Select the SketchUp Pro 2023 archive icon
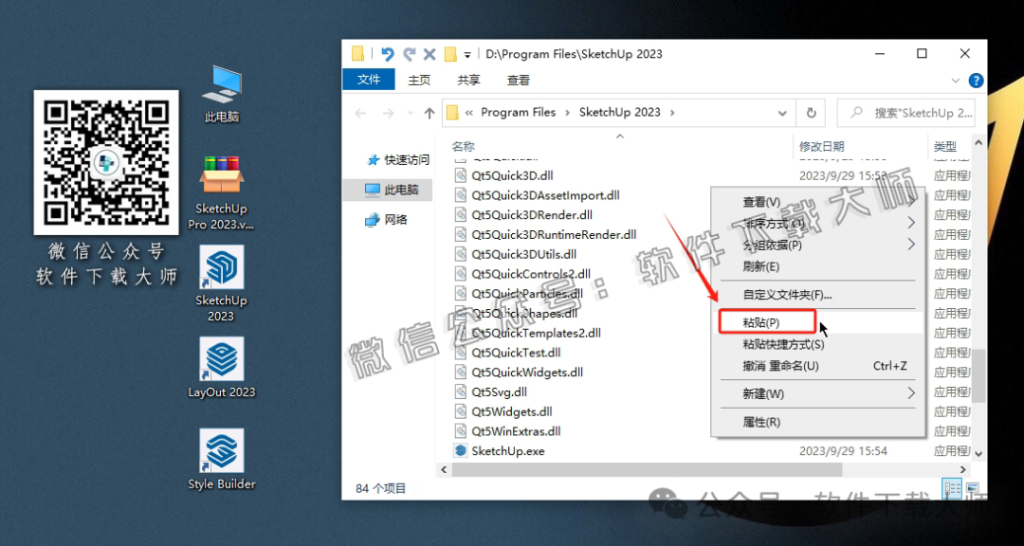This screenshot has width=1024, height=546. point(221,193)
